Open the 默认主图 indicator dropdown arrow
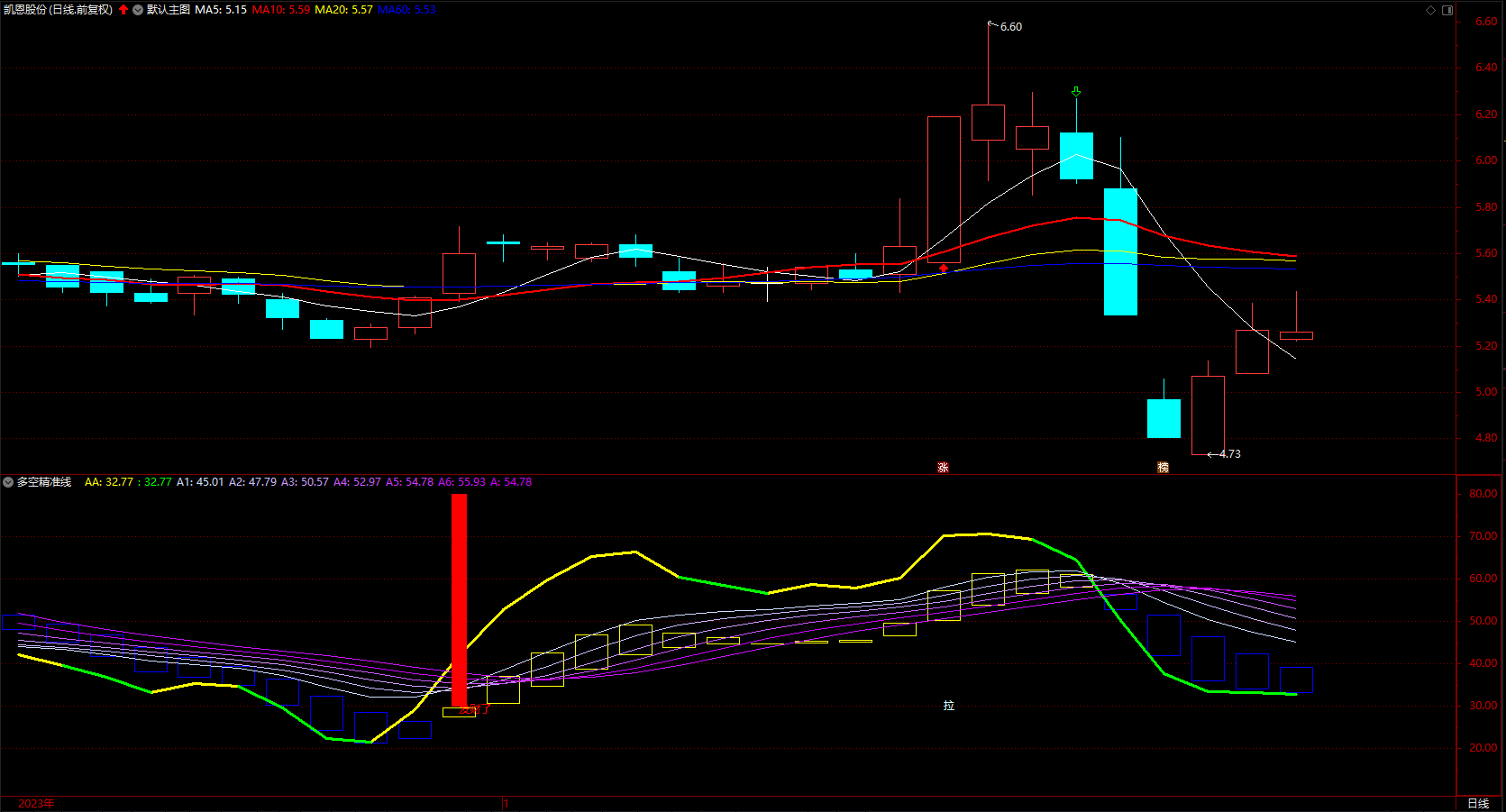This screenshot has height=812, width=1506. tap(138, 10)
